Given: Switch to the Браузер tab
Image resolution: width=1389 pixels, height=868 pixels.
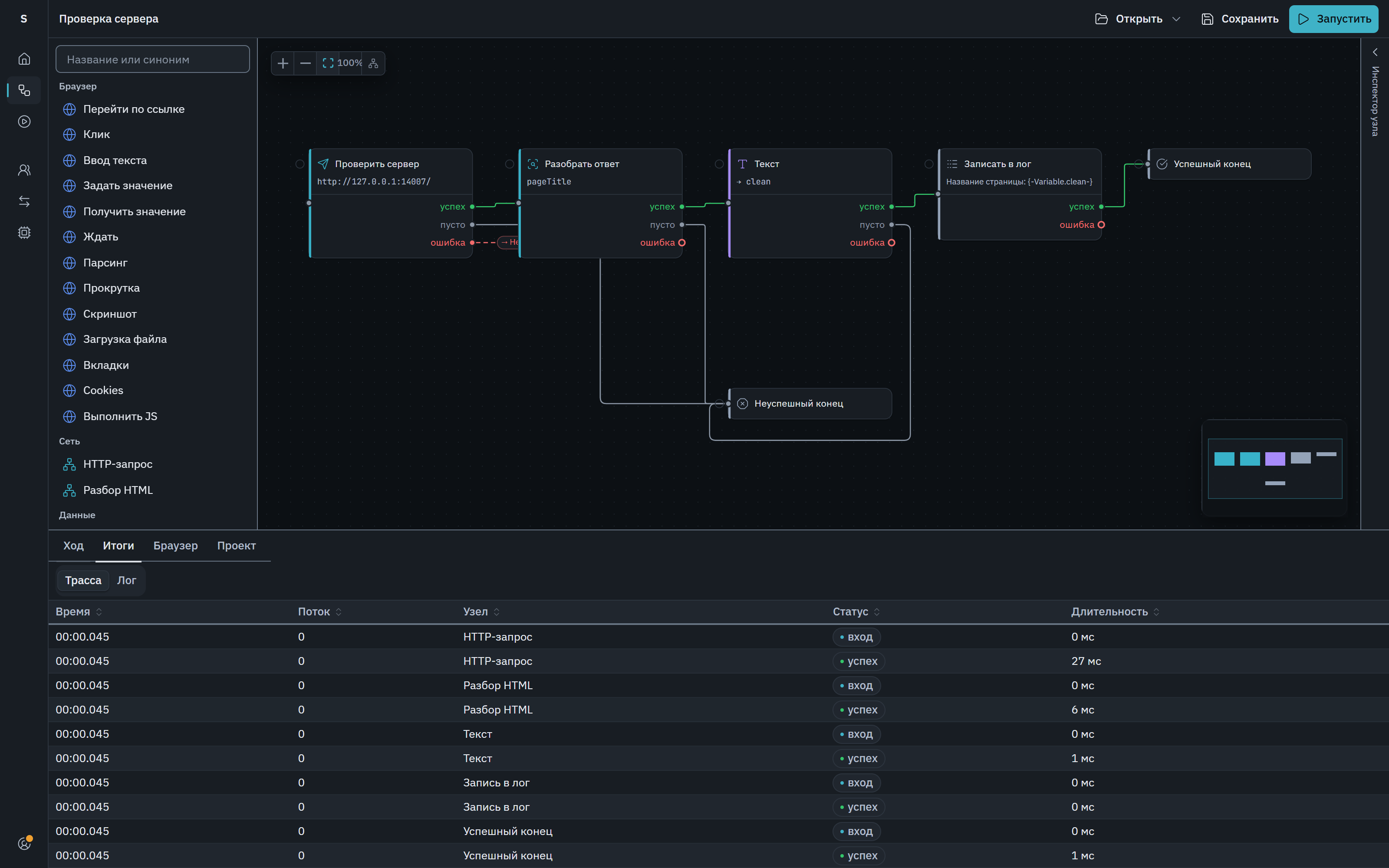Looking at the screenshot, I should [x=176, y=546].
